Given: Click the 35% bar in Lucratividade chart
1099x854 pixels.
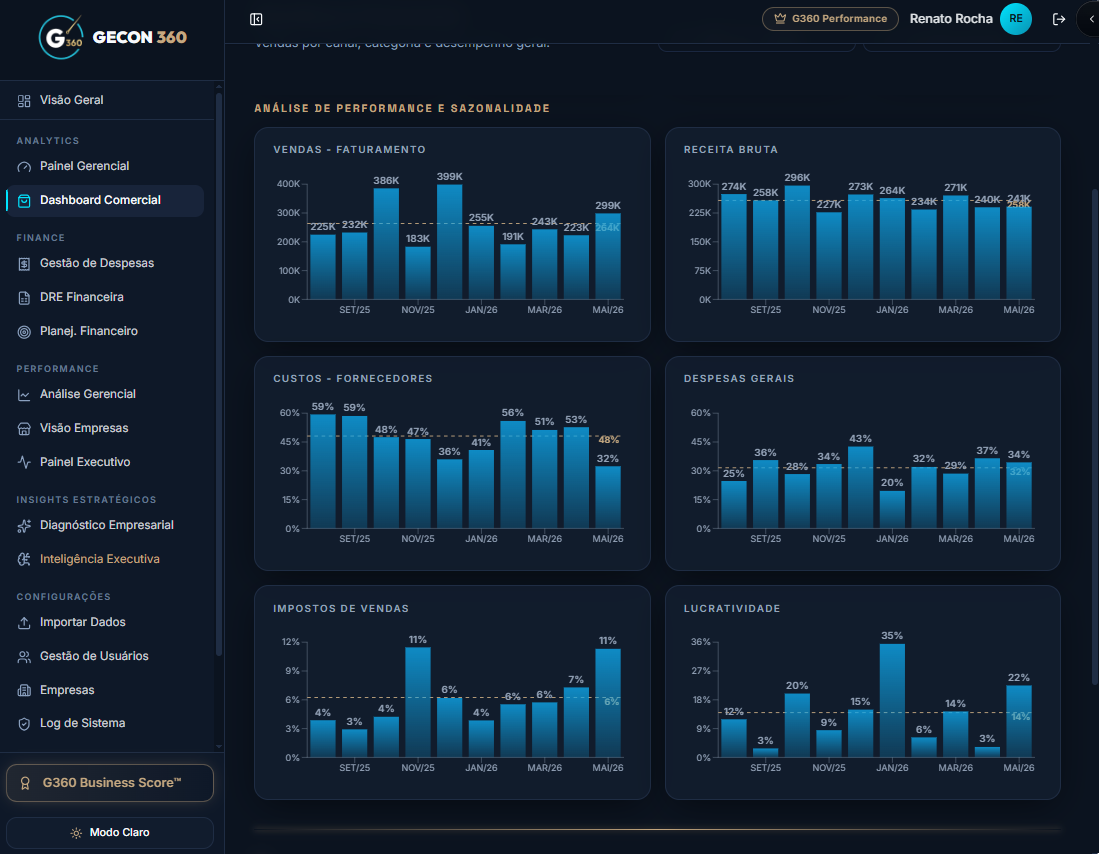Looking at the screenshot, I should click(892, 700).
